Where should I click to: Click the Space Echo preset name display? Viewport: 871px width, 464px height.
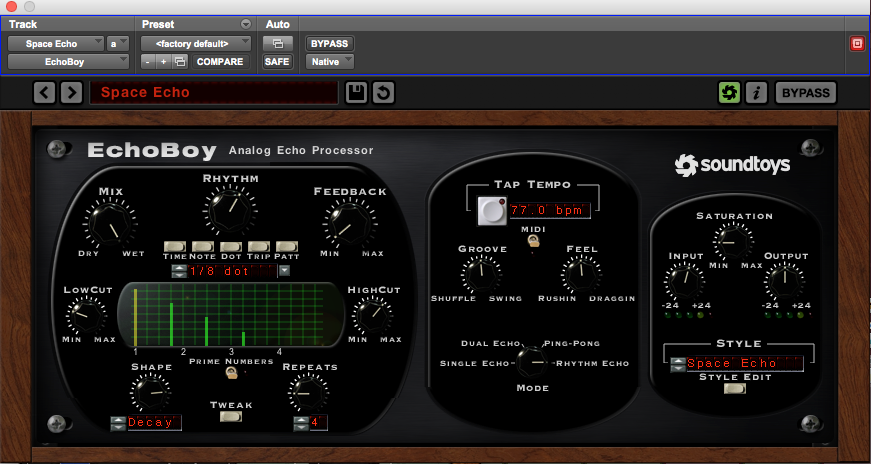pos(213,93)
